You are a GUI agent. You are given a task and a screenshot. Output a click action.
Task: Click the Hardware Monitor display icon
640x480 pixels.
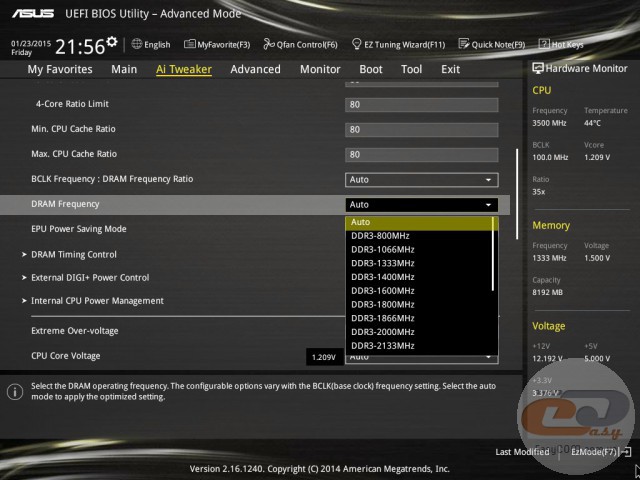tap(538, 68)
